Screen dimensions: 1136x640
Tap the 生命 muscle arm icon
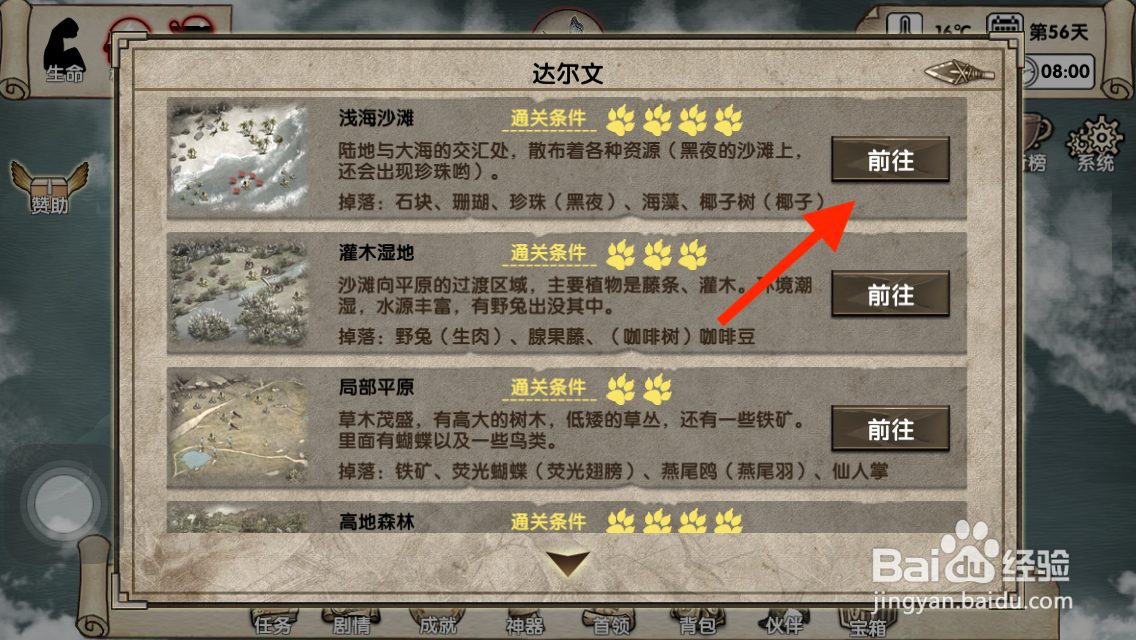click(64, 51)
